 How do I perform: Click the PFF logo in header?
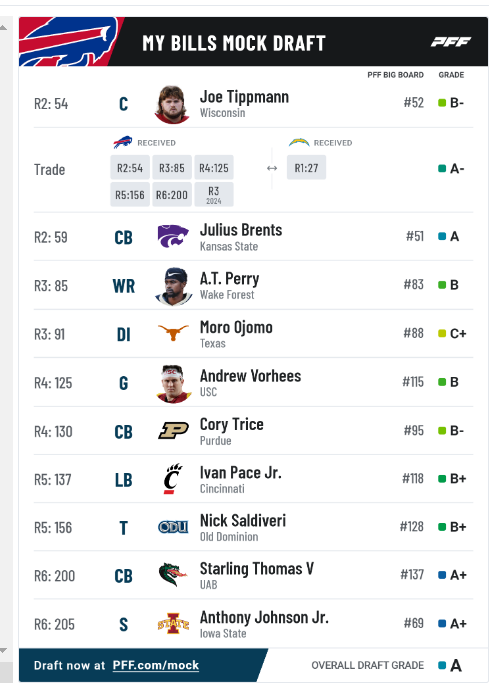[451, 42]
